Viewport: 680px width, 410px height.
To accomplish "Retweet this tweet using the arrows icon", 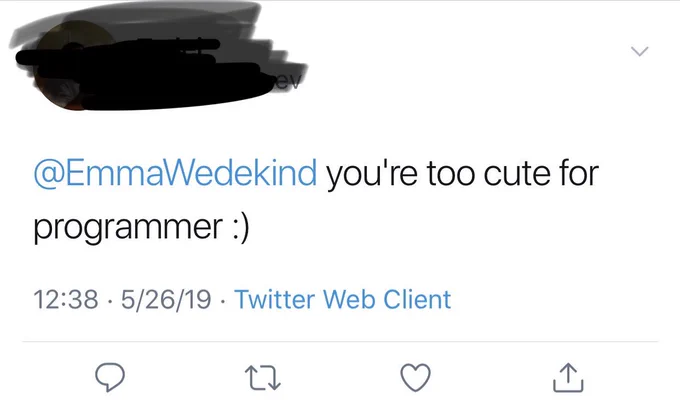I will [263, 377].
